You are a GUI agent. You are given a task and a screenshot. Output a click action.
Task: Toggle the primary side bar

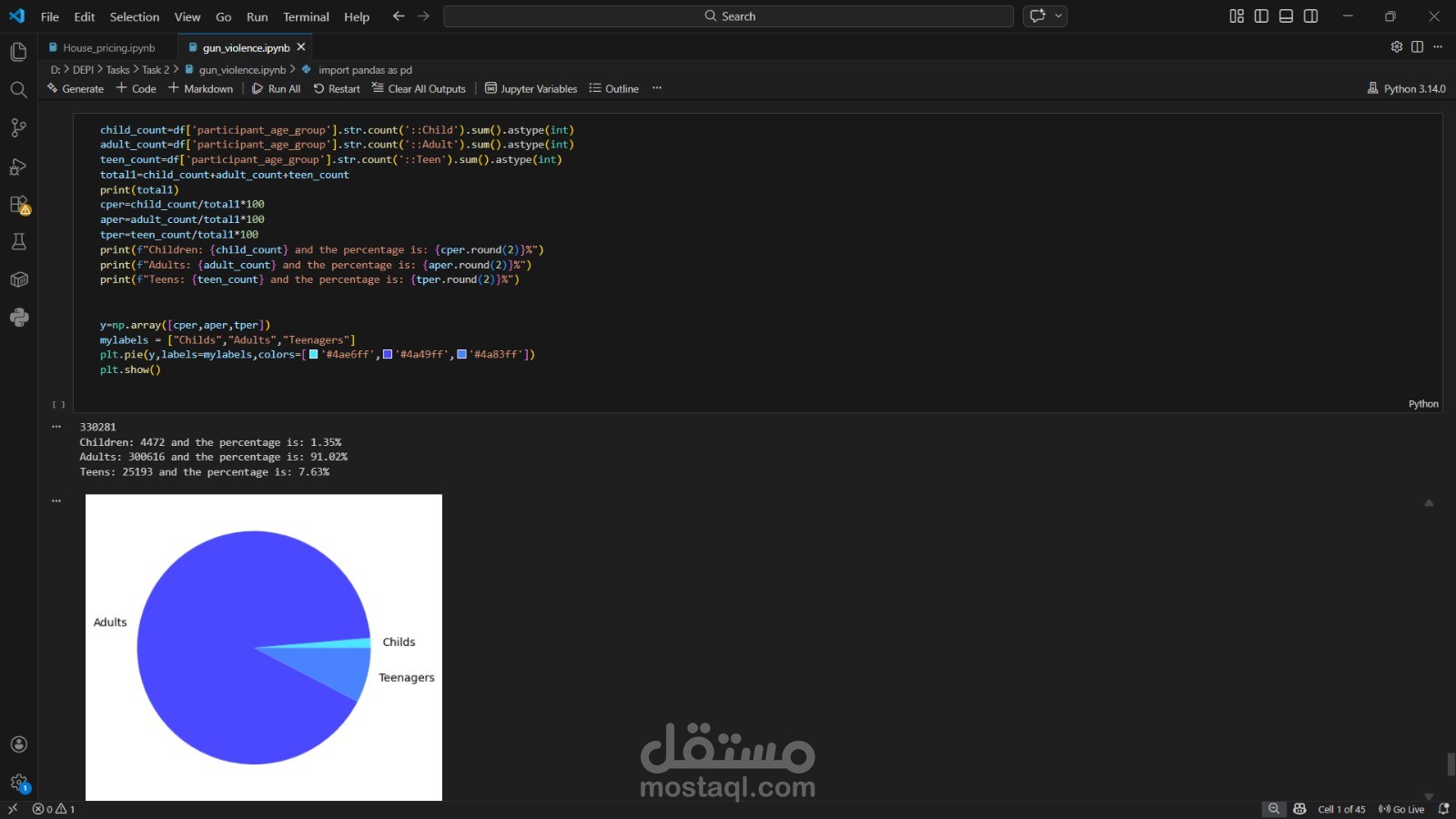(x=1261, y=16)
